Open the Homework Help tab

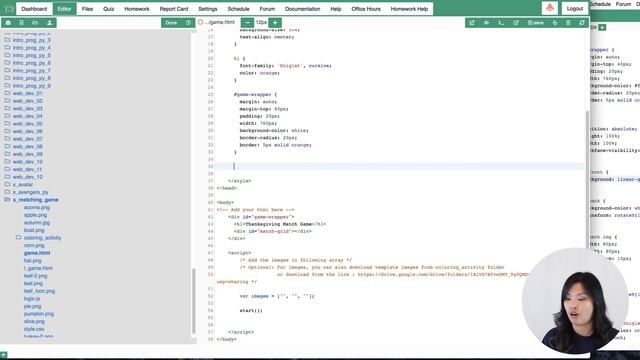click(x=409, y=9)
